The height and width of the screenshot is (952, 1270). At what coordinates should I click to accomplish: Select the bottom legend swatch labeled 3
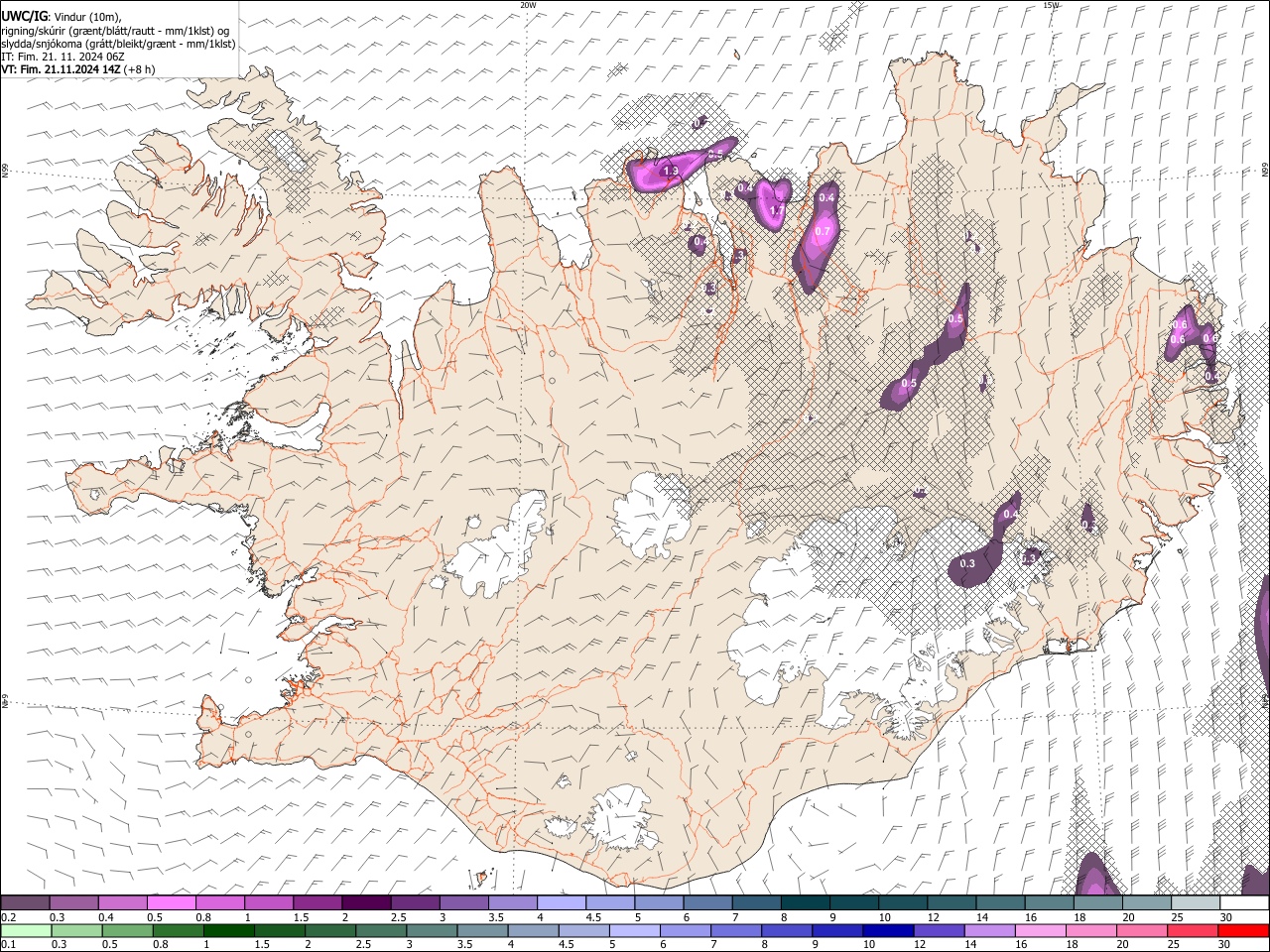pos(432,930)
